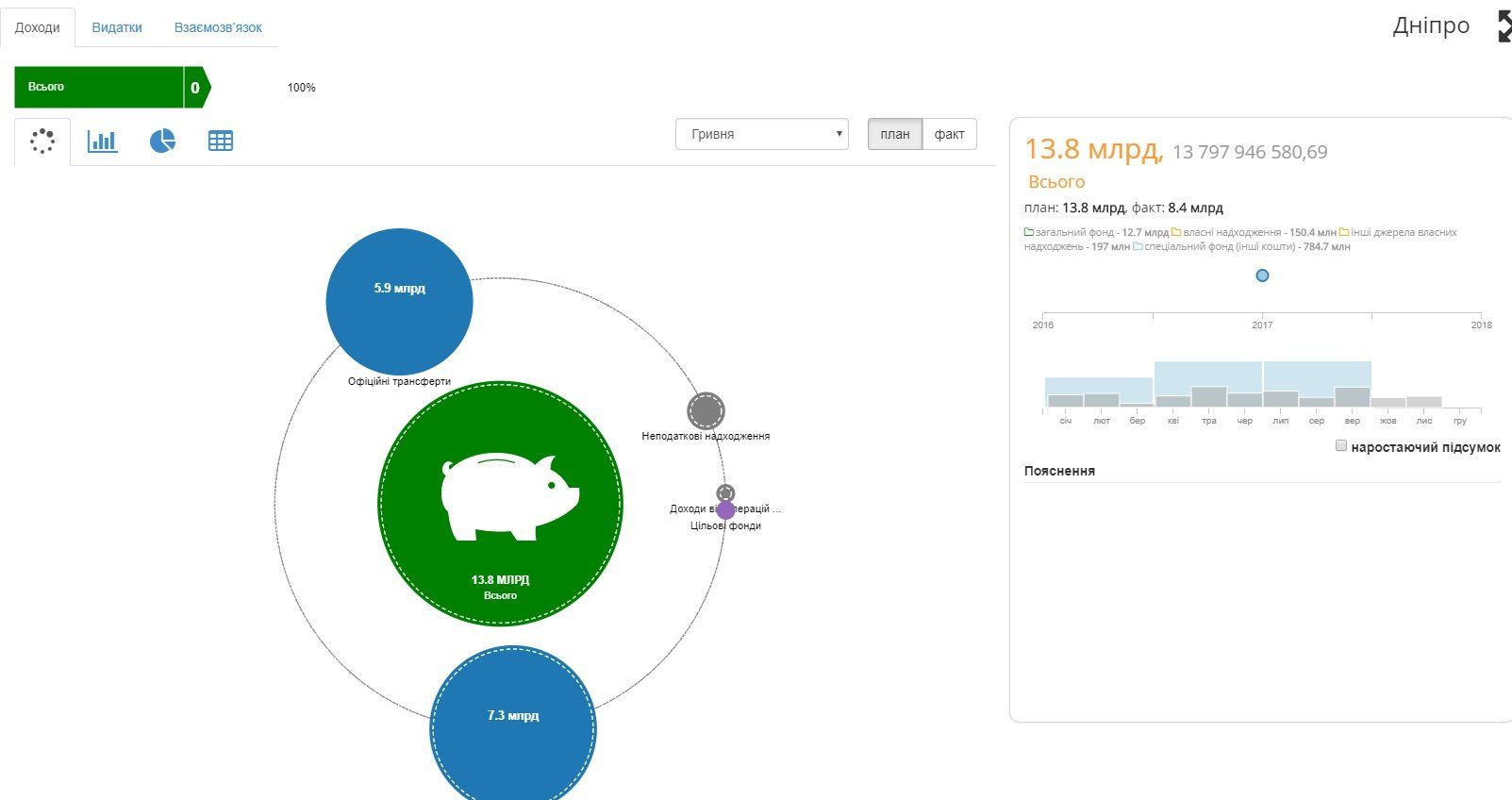Open the Взаємозв'язок tab
The height and width of the screenshot is (800, 1512).
pos(218,27)
